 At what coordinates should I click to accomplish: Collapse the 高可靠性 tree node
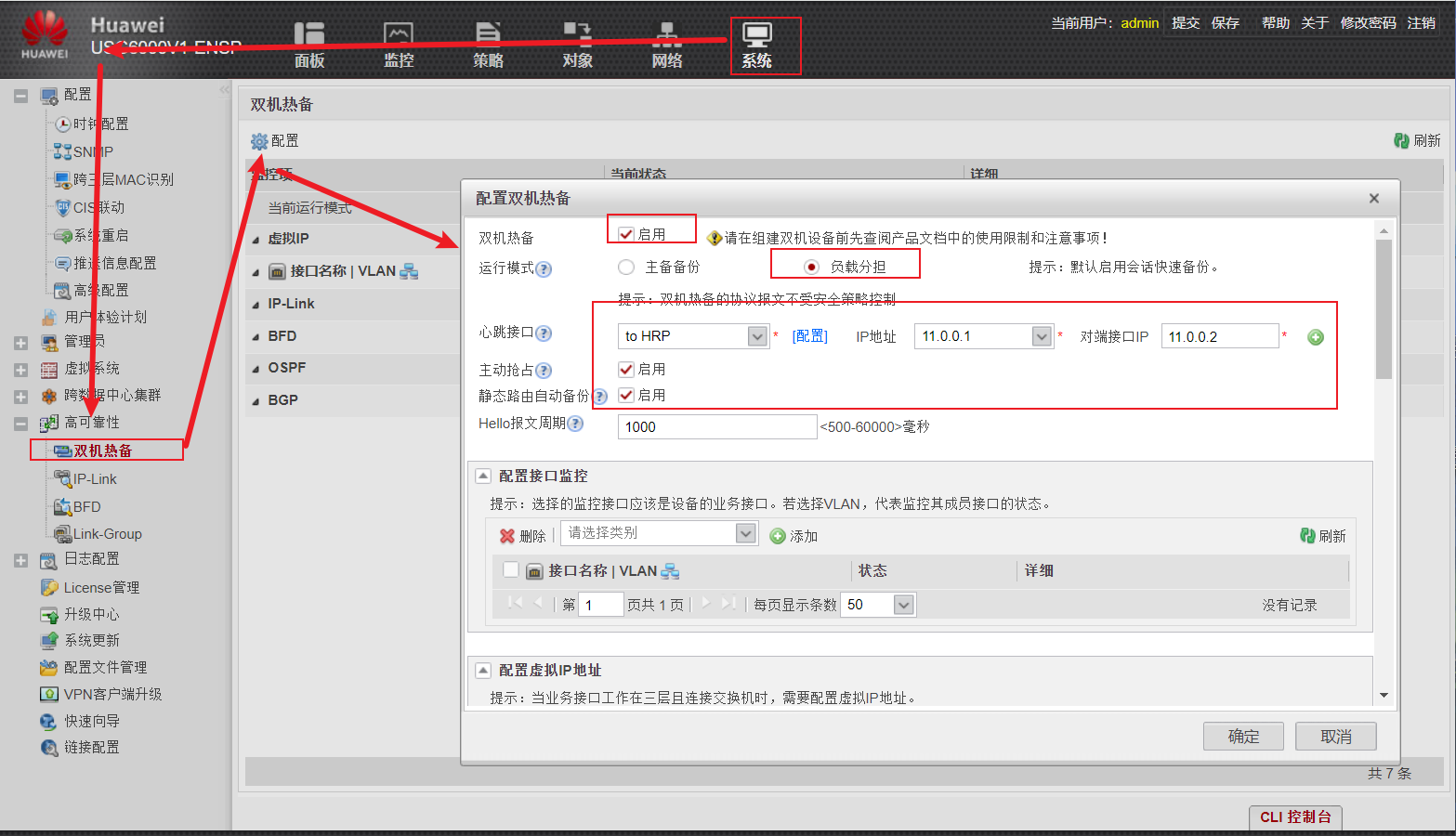[x=20, y=424]
